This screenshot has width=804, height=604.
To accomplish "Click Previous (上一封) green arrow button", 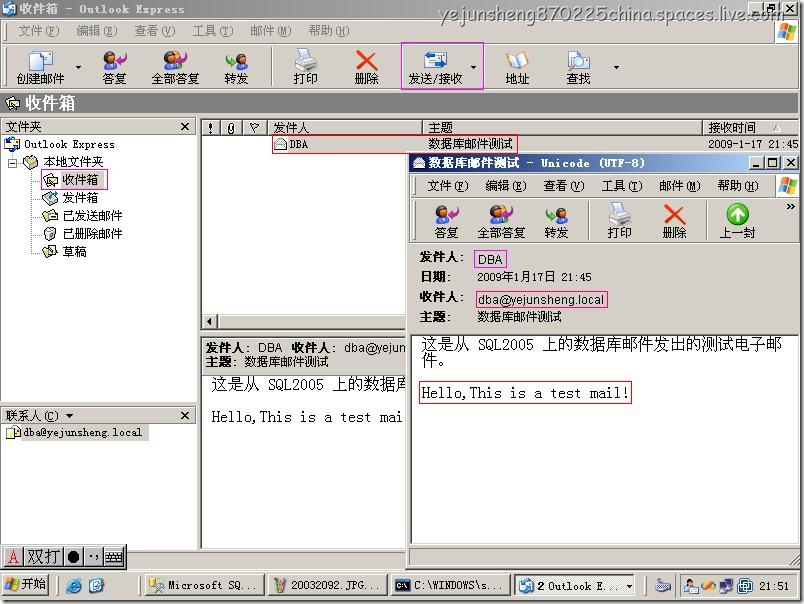I will (x=737, y=222).
